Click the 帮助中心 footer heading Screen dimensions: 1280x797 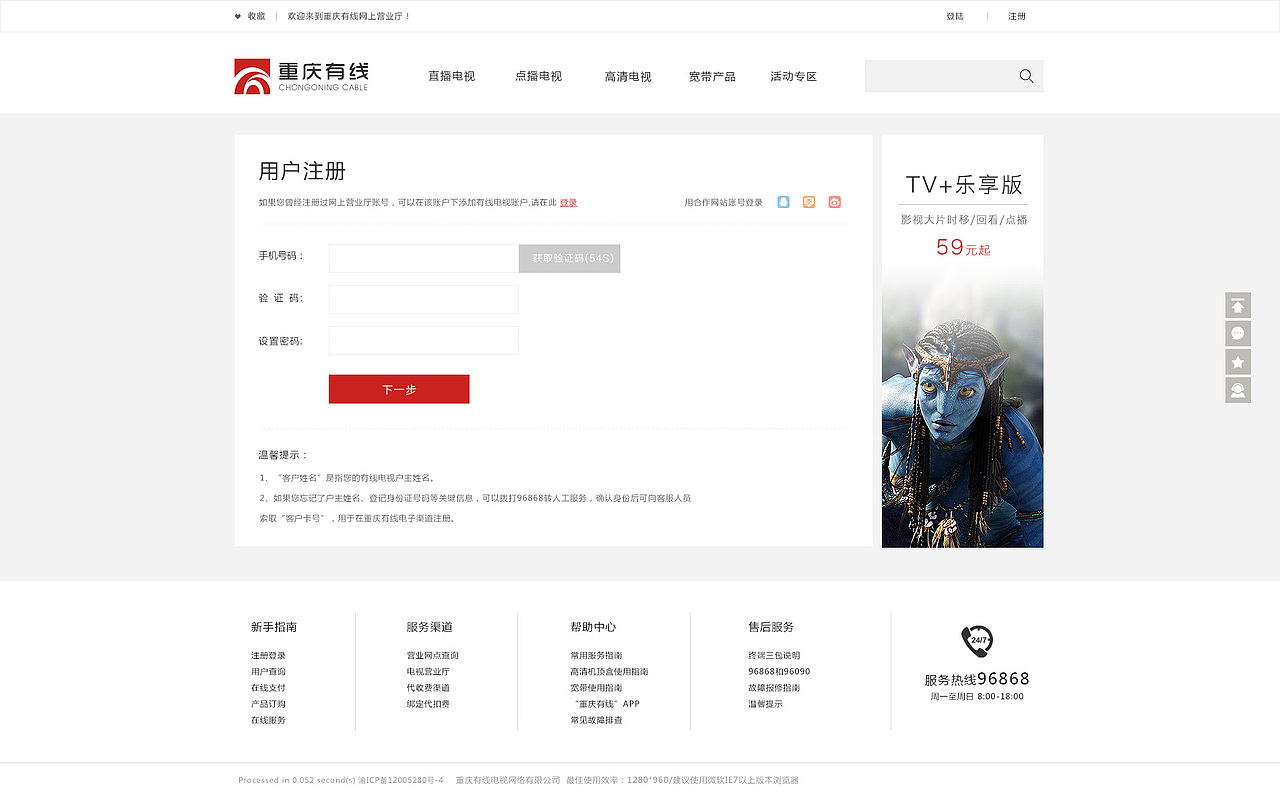click(593, 627)
